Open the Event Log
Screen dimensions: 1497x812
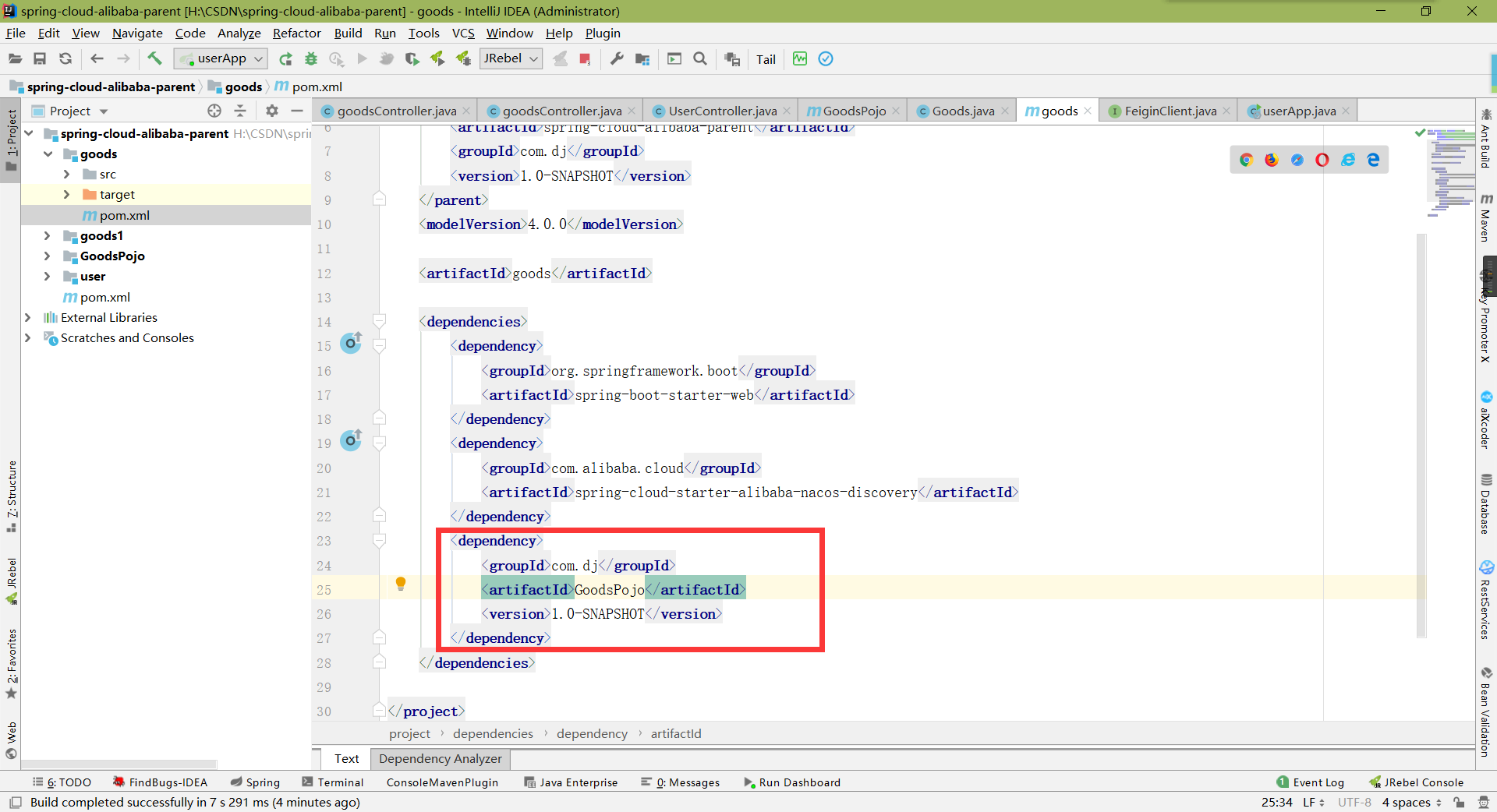tap(1310, 782)
